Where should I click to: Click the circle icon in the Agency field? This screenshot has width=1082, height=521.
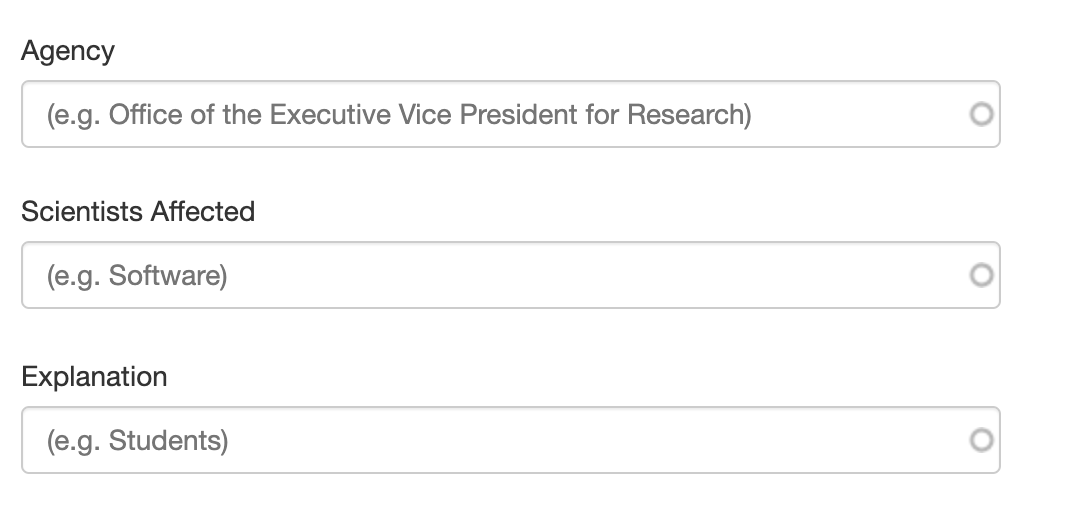(982, 115)
